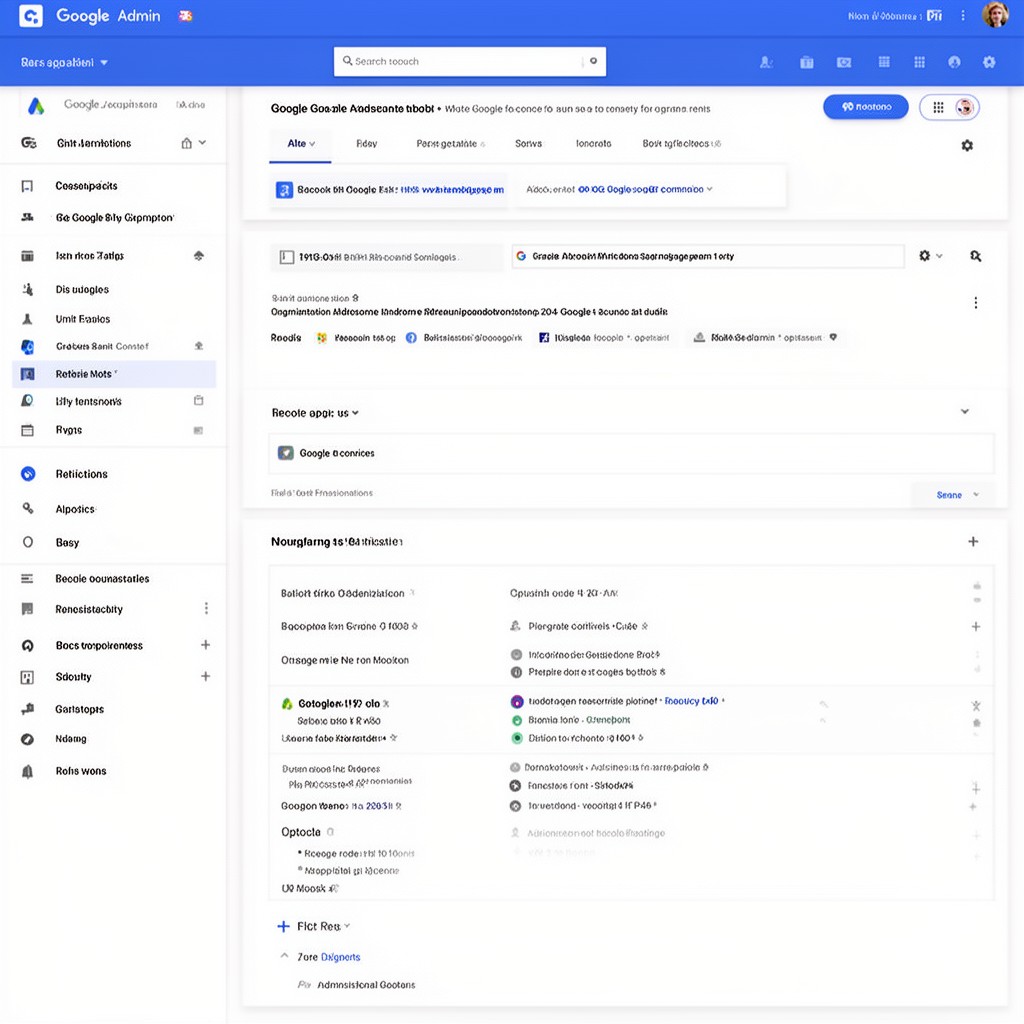Click plus icon next to Bocs tropolrentess
1024x1024 pixels.
pos(205,645)
